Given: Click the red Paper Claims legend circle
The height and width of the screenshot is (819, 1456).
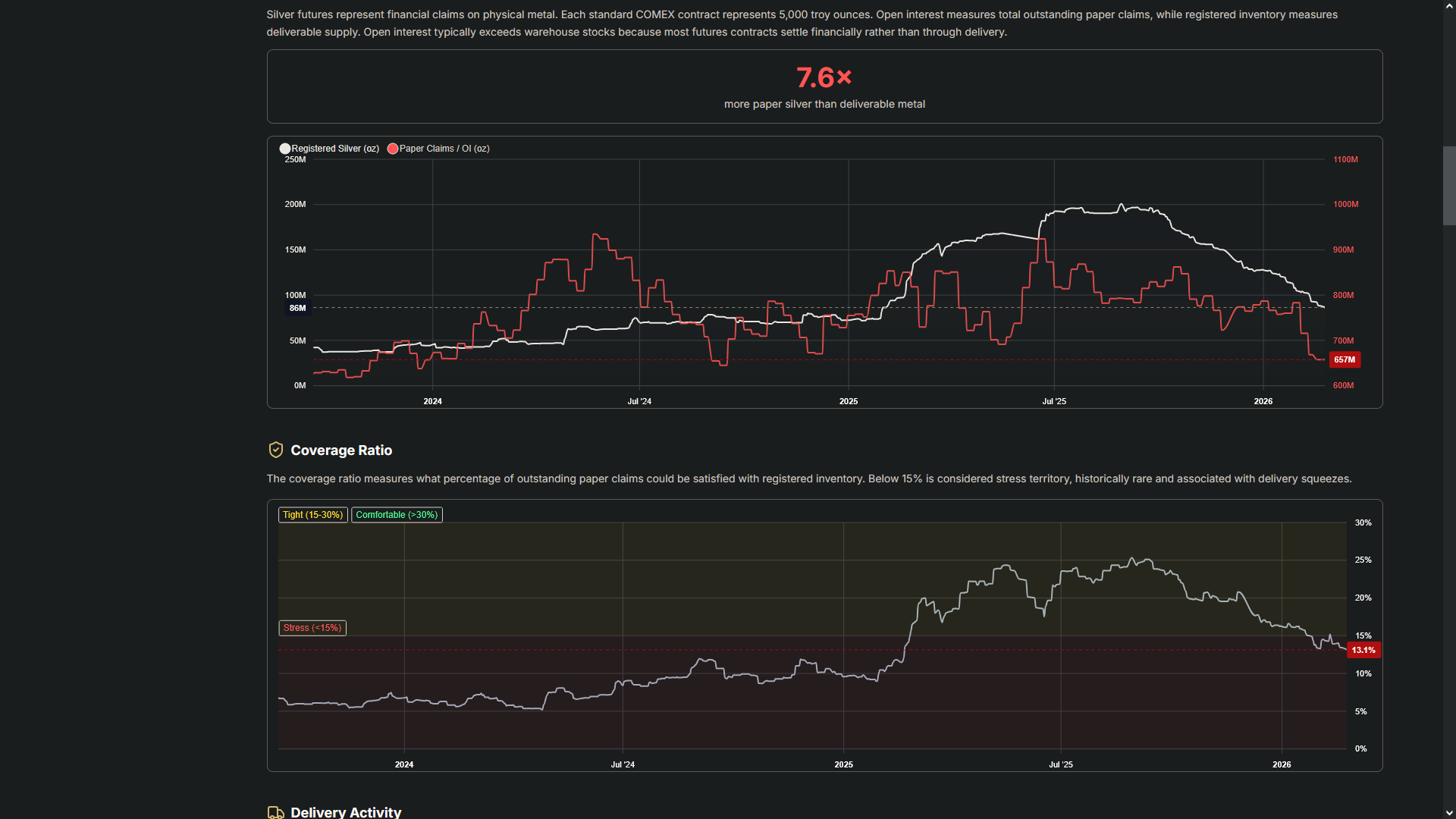Looking at the screenshot, I should (x=393, y=149).
